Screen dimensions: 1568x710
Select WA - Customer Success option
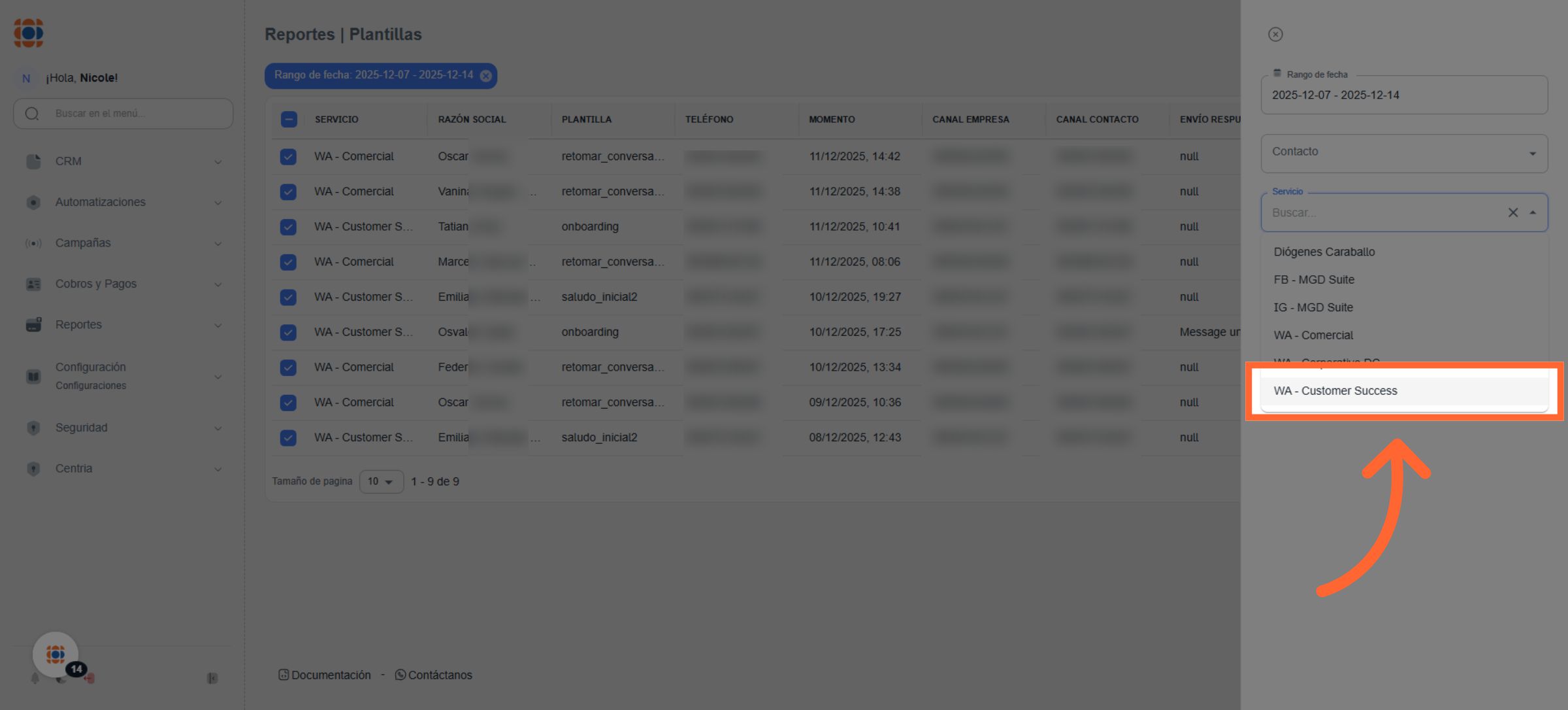click(x=1335, y=391)
